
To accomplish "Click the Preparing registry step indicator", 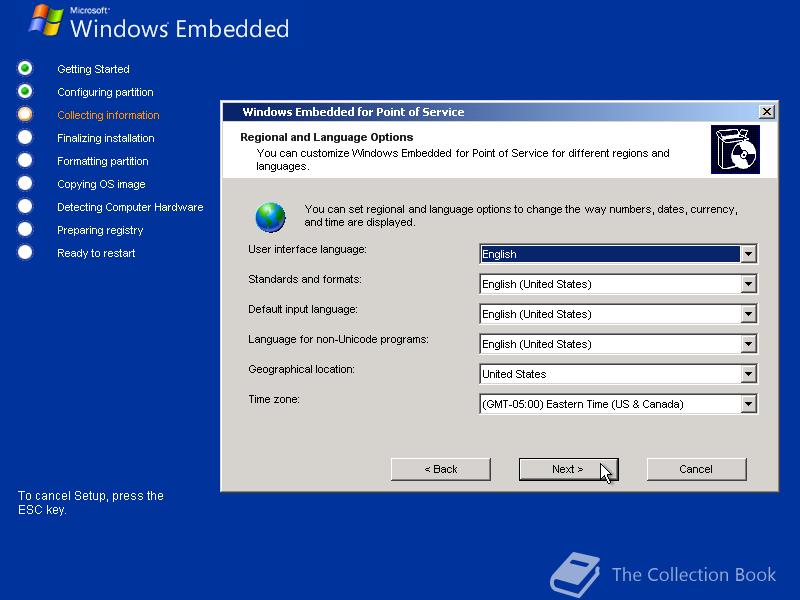I will 25,229.
